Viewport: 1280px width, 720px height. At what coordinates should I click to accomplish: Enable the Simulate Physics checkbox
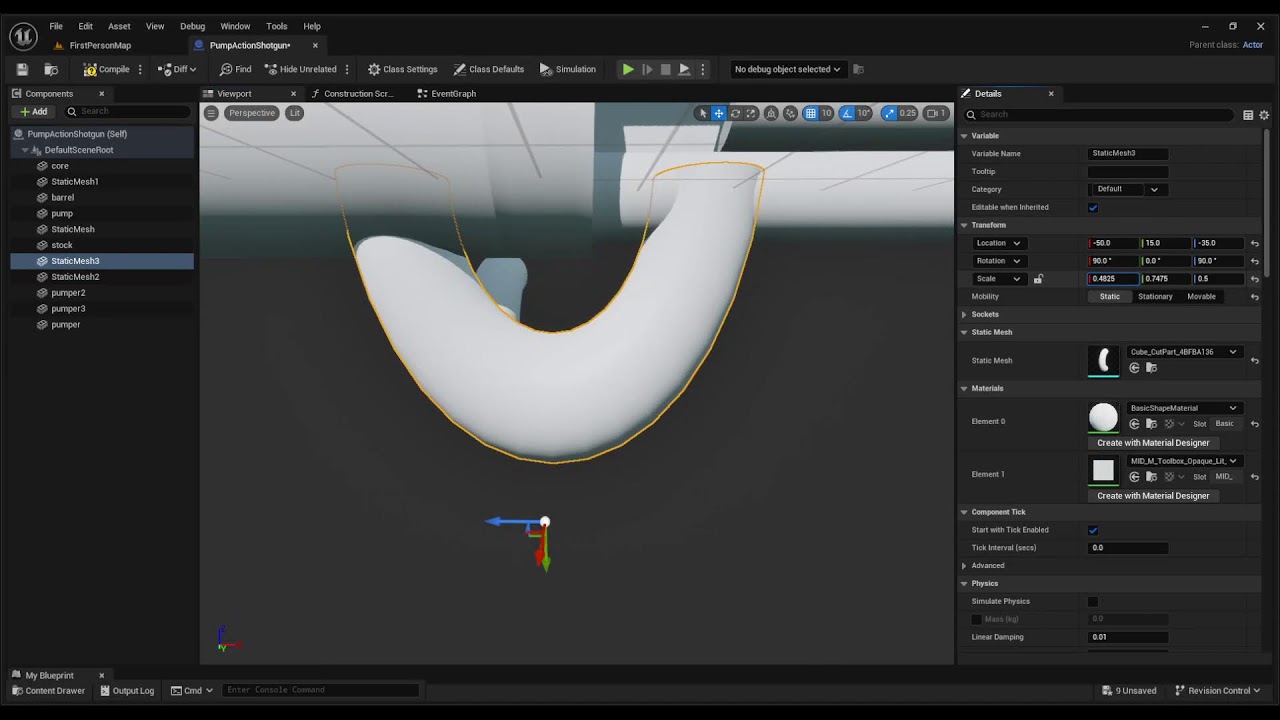tap(1093, 601)
